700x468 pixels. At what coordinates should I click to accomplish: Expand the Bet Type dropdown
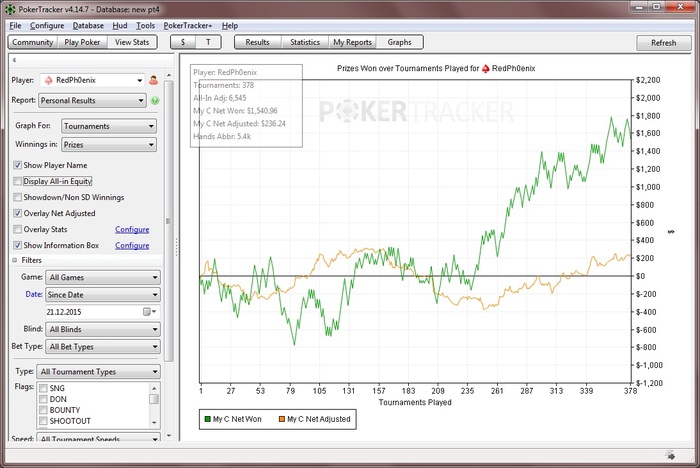point(102,346)
